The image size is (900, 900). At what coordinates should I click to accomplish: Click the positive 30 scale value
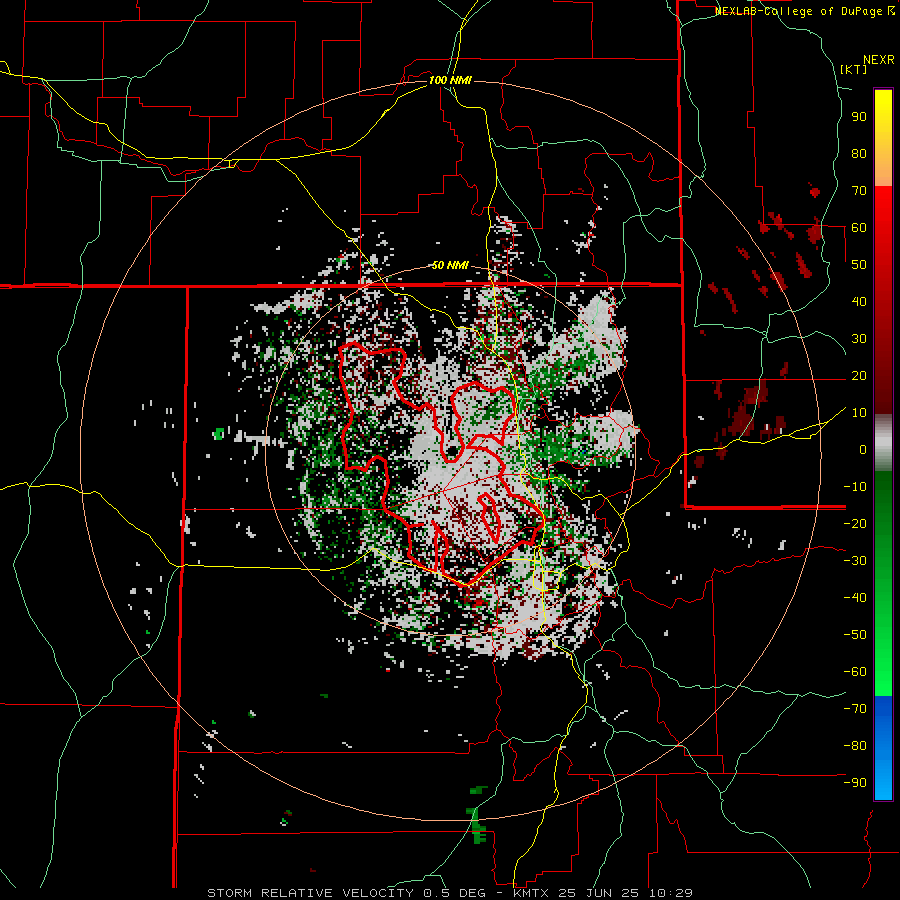click(x=859, y=339)
